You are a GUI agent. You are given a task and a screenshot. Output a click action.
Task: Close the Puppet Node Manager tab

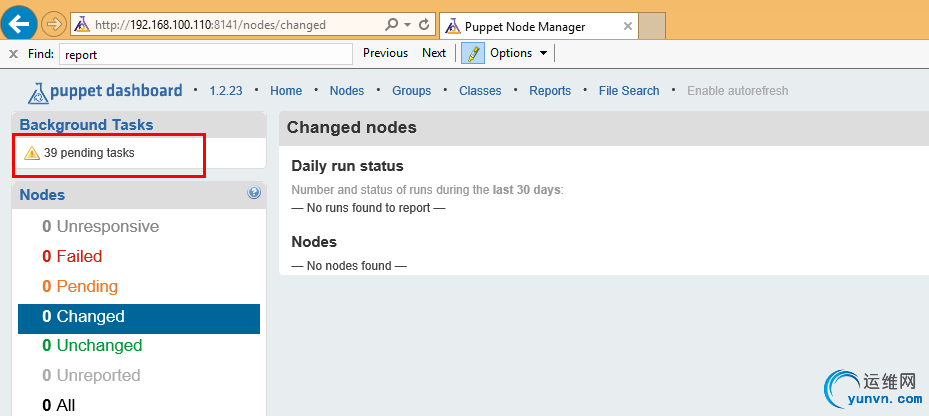coord(628,27)
